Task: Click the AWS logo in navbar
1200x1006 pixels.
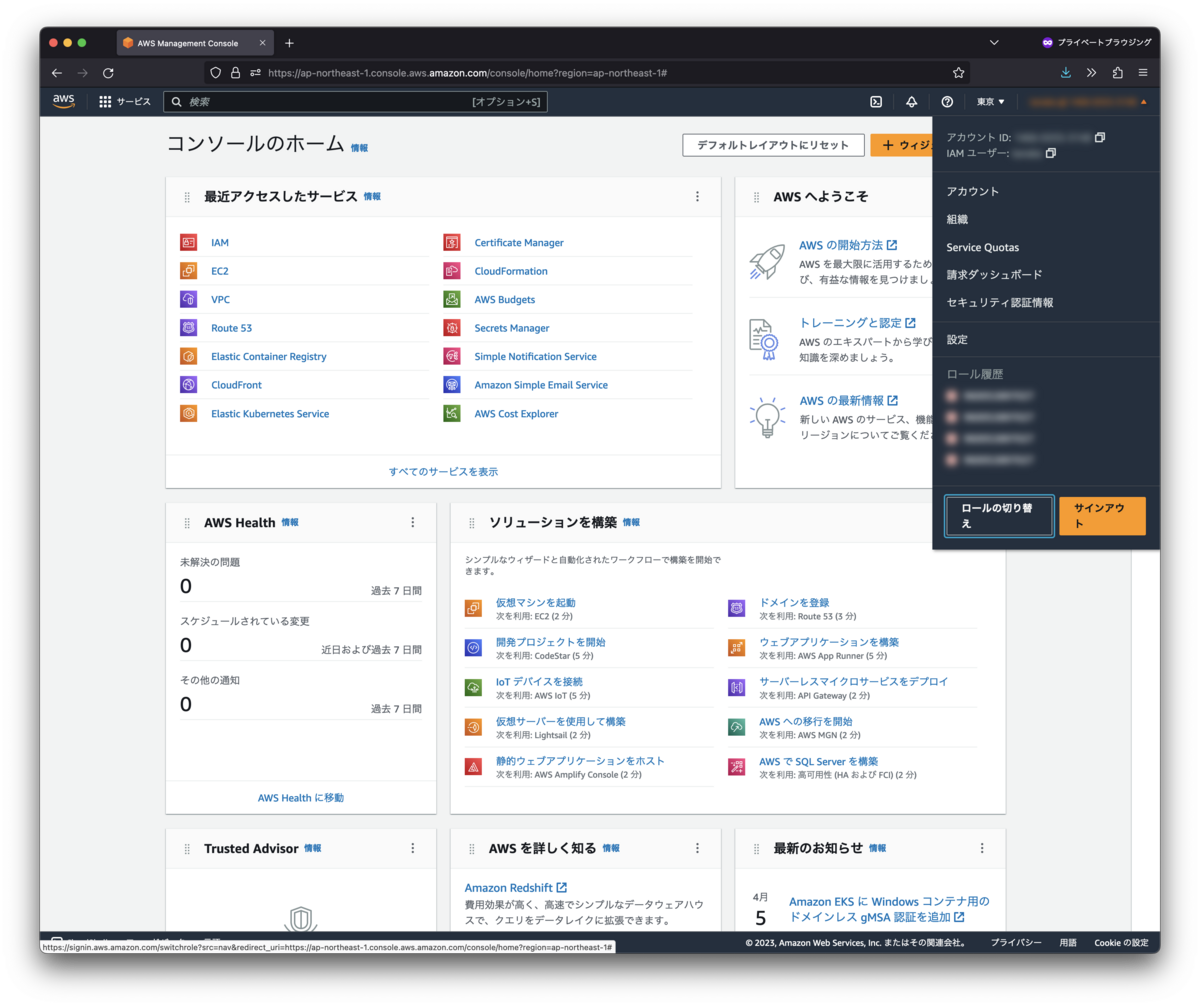Action: click(x=64, y=101)
